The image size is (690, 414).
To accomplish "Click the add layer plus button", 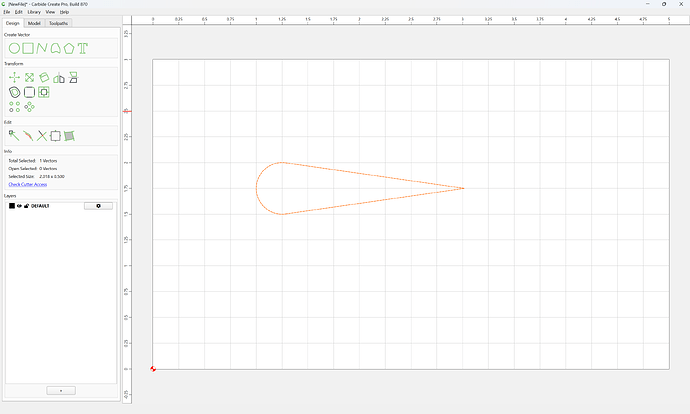I will click(x=61, y=391).
